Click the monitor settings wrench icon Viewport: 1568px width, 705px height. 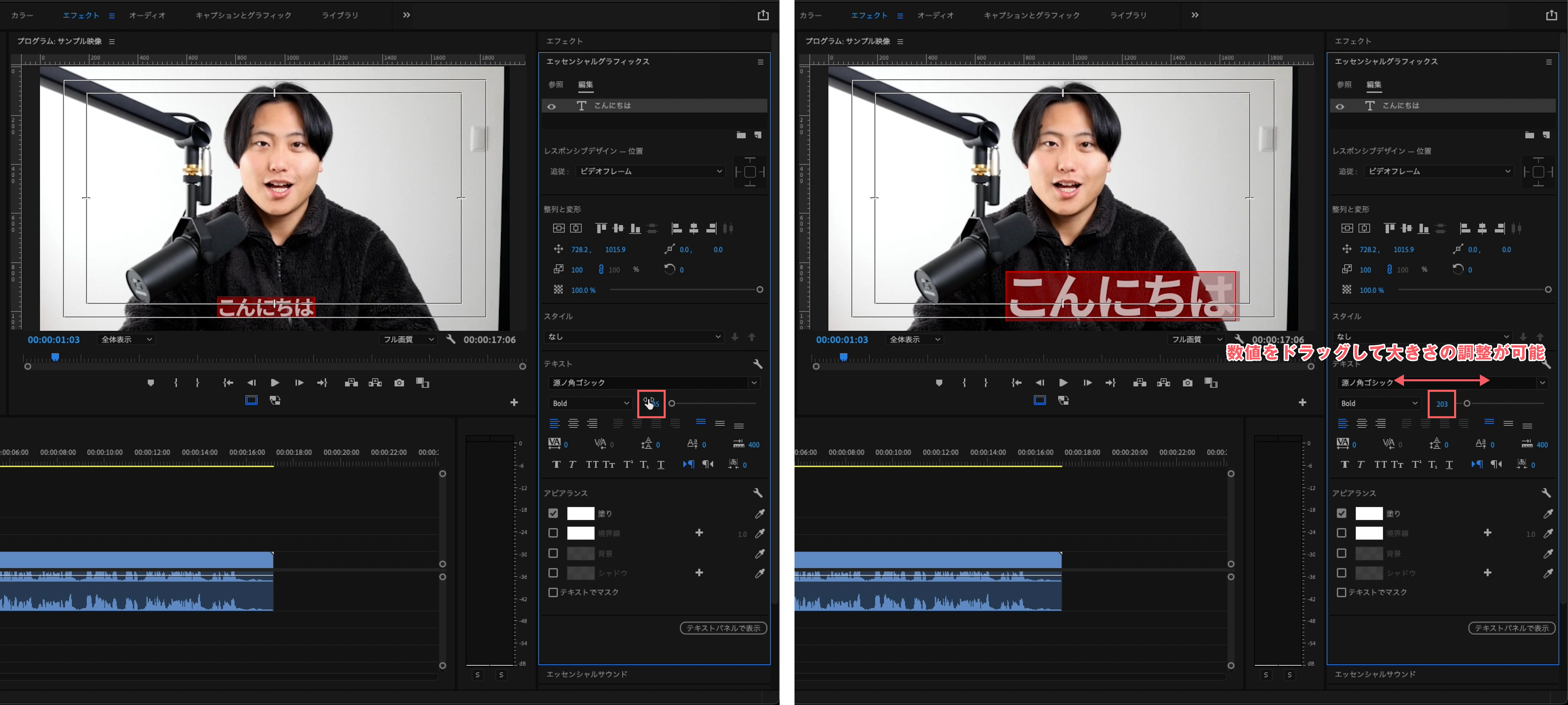[450, 339]
